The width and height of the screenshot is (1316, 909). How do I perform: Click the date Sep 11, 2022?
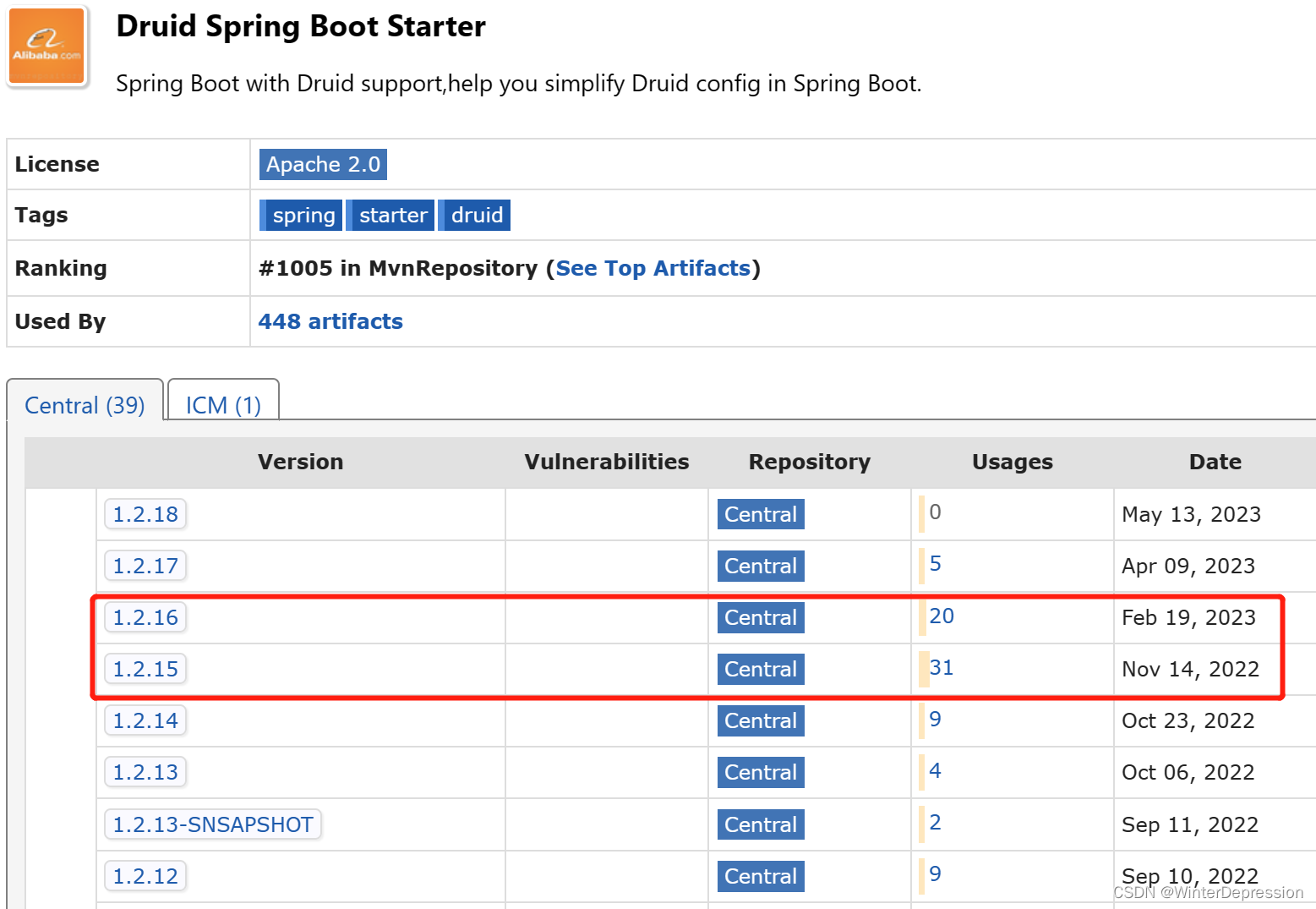1190,824
